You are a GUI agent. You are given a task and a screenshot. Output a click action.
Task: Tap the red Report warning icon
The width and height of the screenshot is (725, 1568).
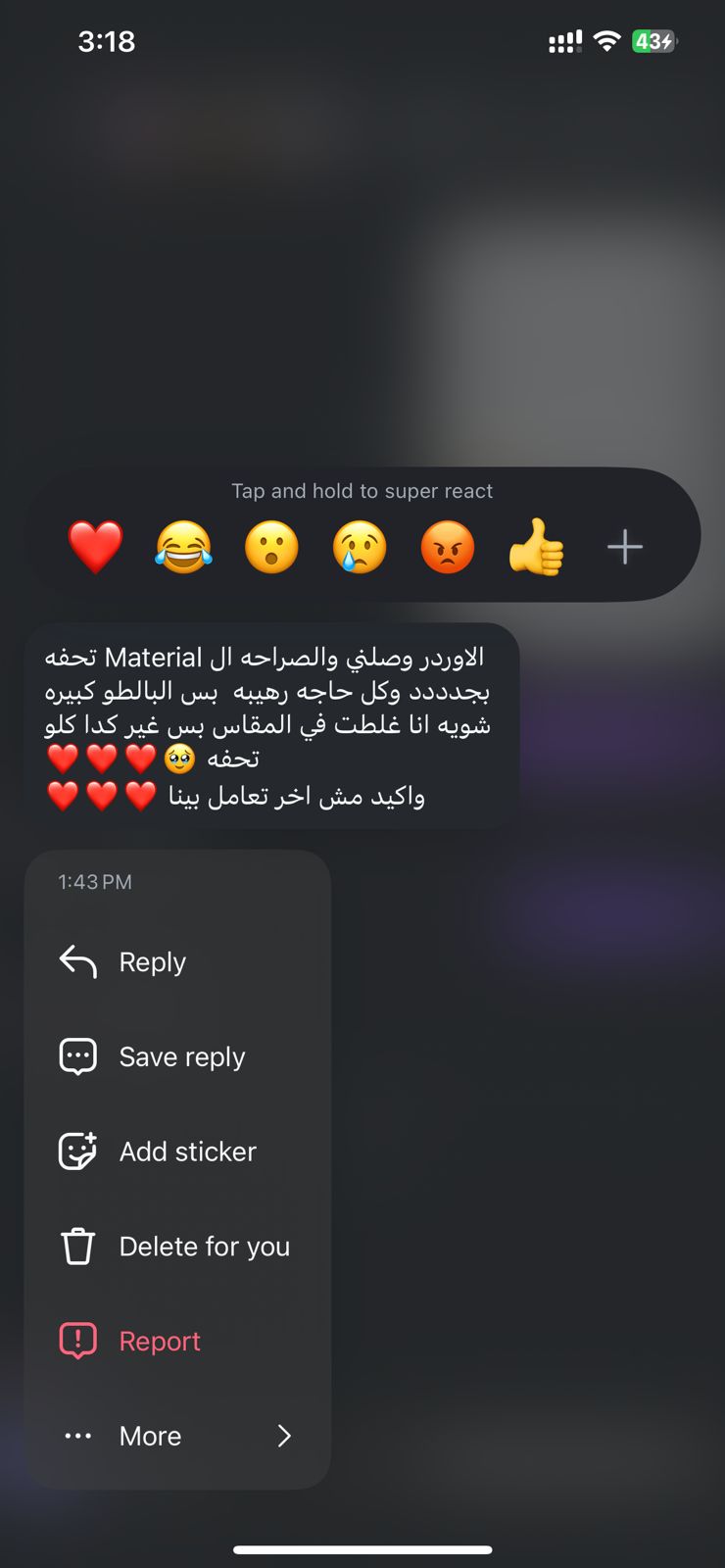[78, 1341]
